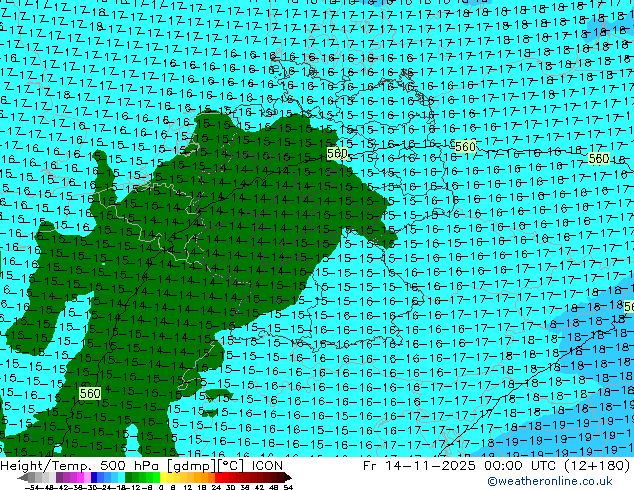This screenshot has width=634, height=490.
Task: Click the 560 contour label over the dark green area
Action: (x=337, y=154)
